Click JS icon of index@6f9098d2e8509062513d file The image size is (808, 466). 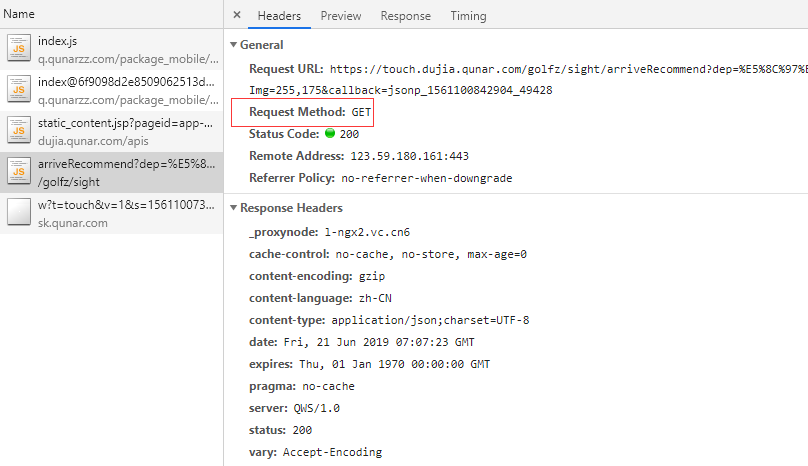point(19,90)
